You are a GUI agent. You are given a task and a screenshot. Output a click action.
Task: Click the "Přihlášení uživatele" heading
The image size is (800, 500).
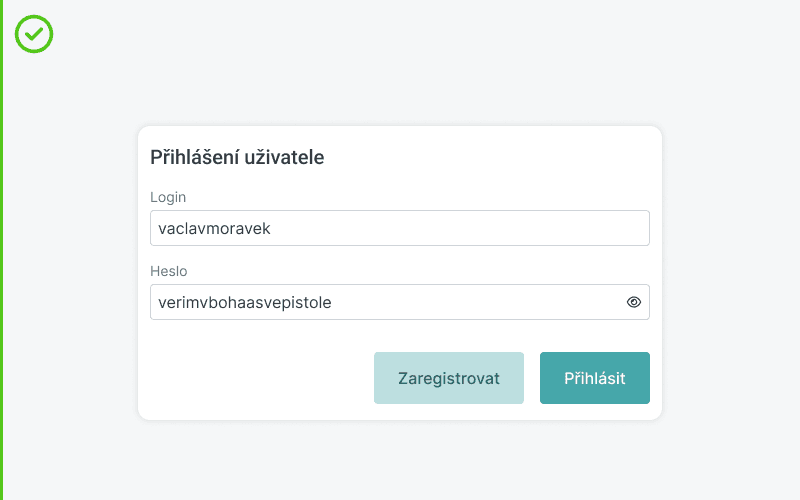point(237,157)
